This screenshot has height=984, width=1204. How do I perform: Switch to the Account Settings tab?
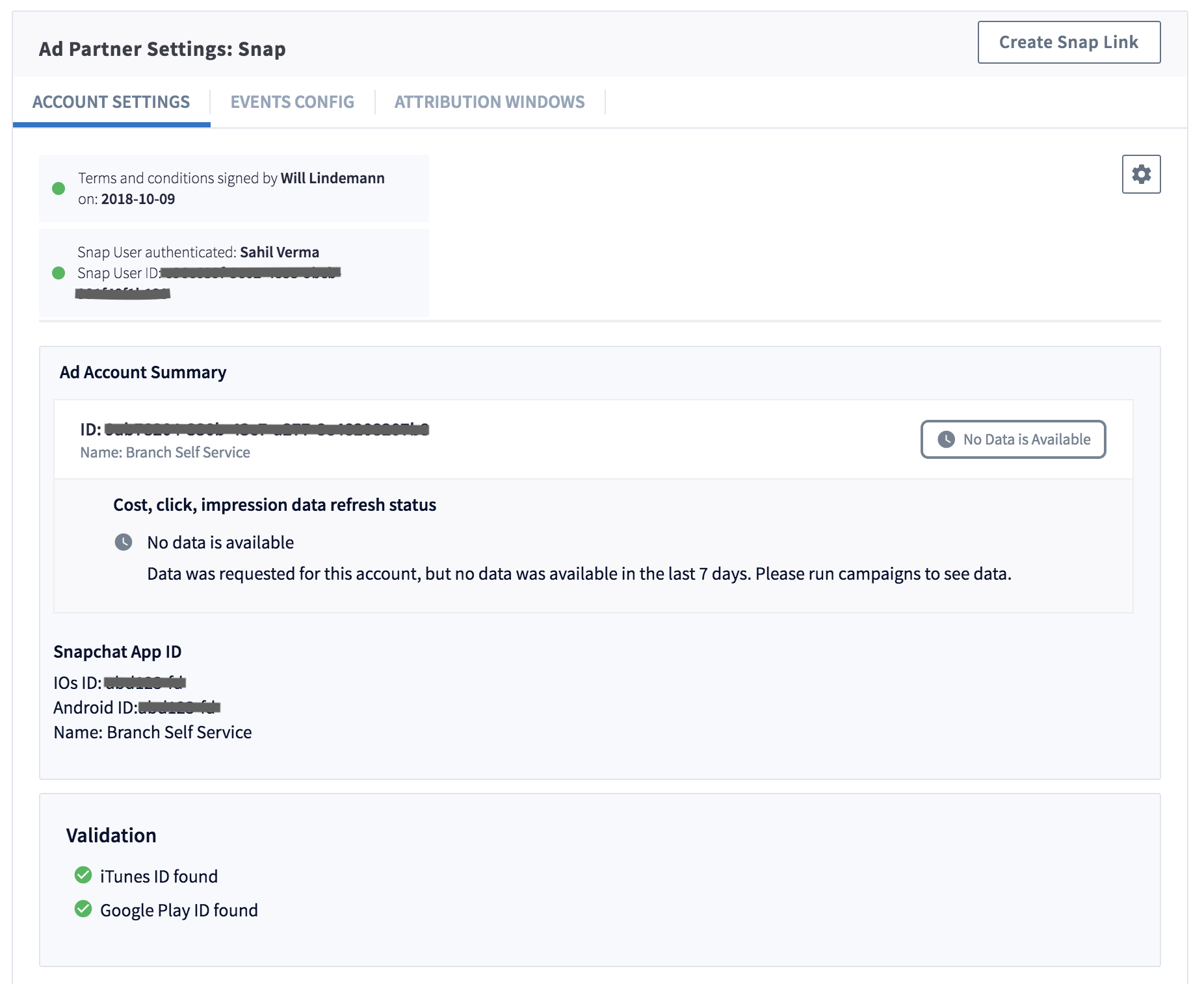click(x=111, y=102)
